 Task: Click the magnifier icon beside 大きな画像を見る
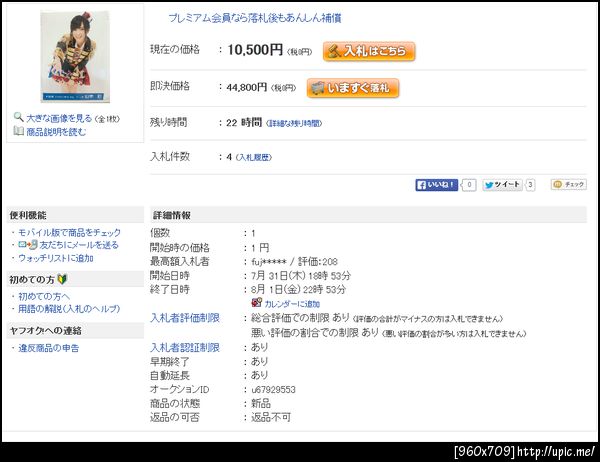pos(18,117)
